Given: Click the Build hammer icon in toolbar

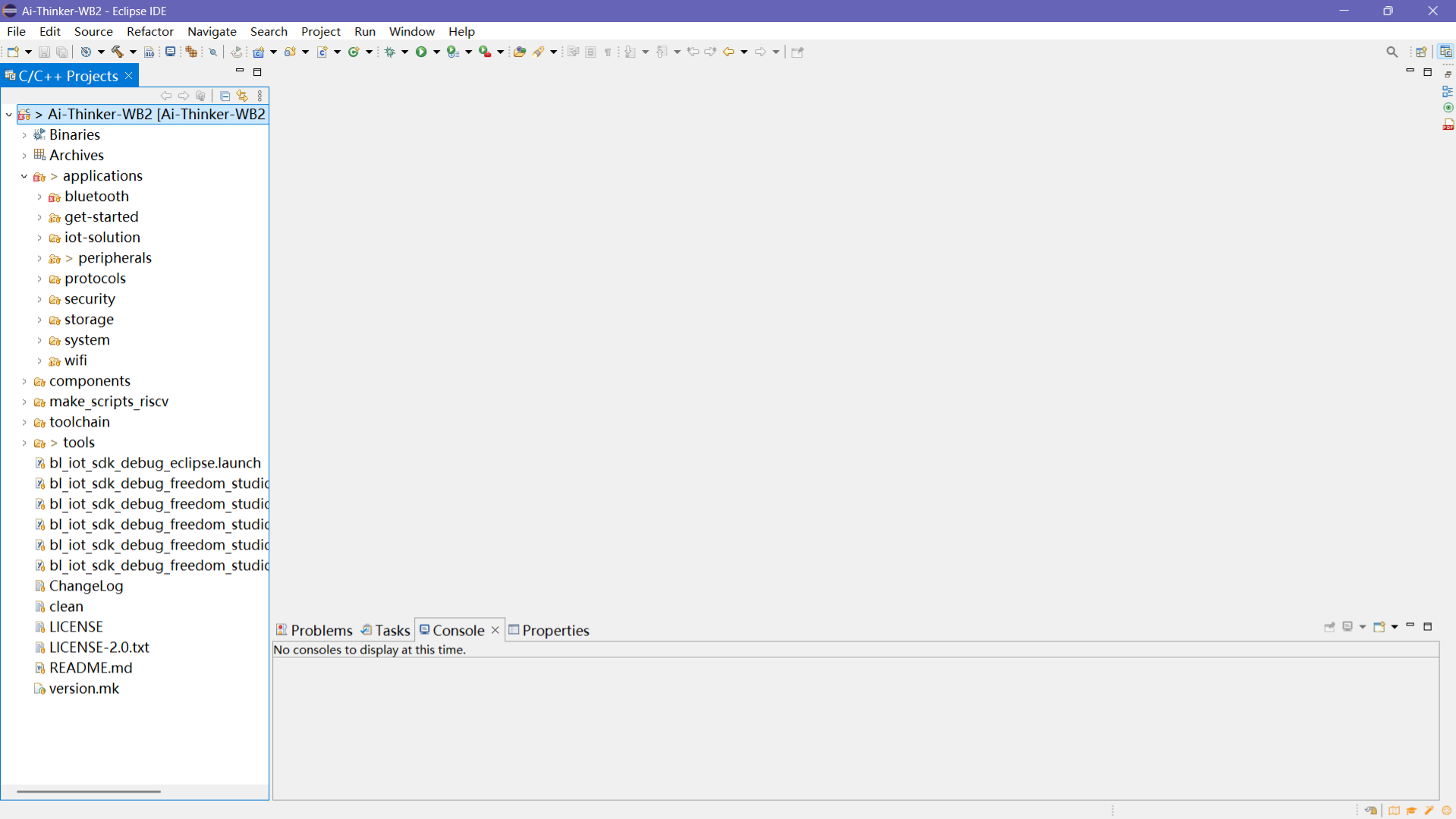Looking at the screenshot, I should coord(118,52).
